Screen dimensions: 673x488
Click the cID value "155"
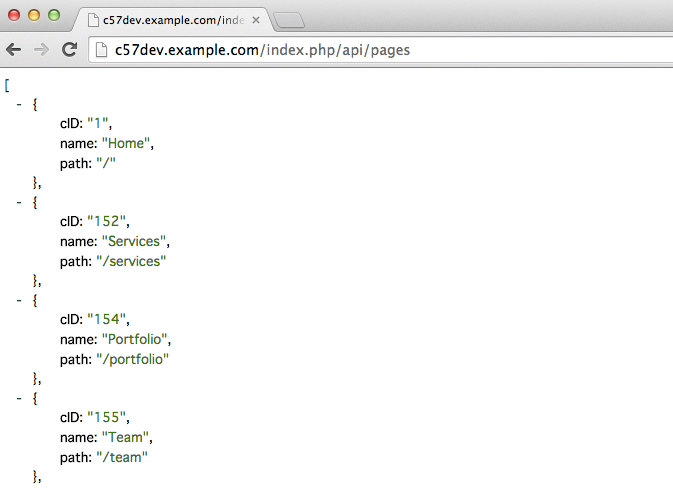109,417
